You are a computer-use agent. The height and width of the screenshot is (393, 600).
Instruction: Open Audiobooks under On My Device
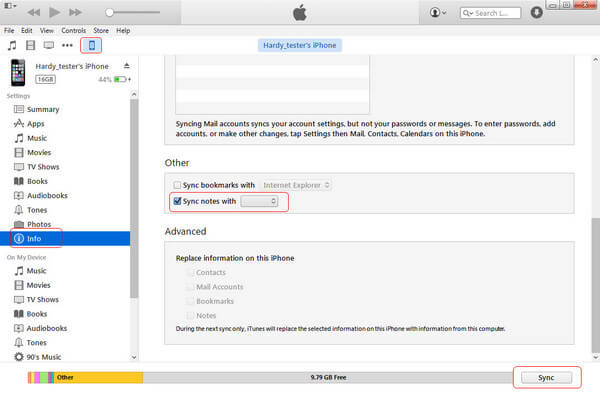(x=65, y=328)
